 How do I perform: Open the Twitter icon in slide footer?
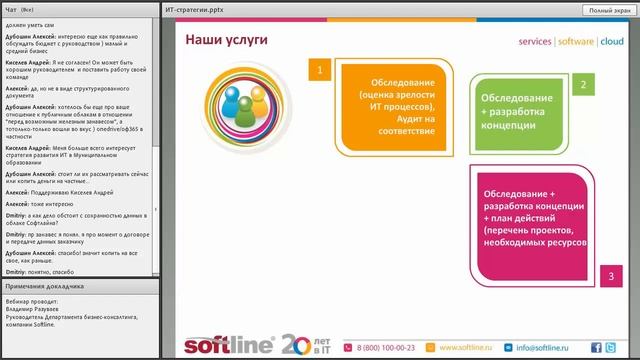click(610, 347)
